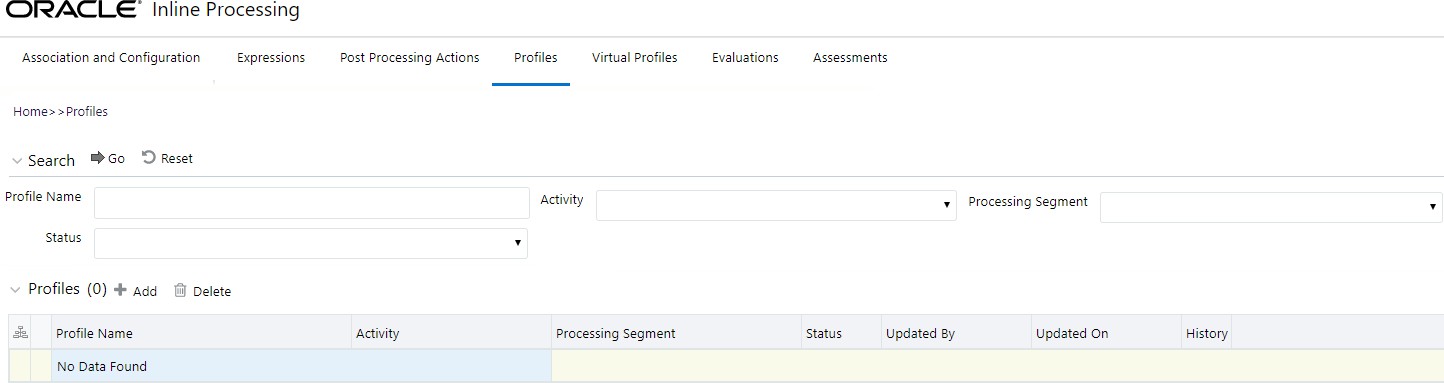Open the Status dropdown
This screenshot has width=1444, height=383.
pyautogui.click(x=311, y=243)
